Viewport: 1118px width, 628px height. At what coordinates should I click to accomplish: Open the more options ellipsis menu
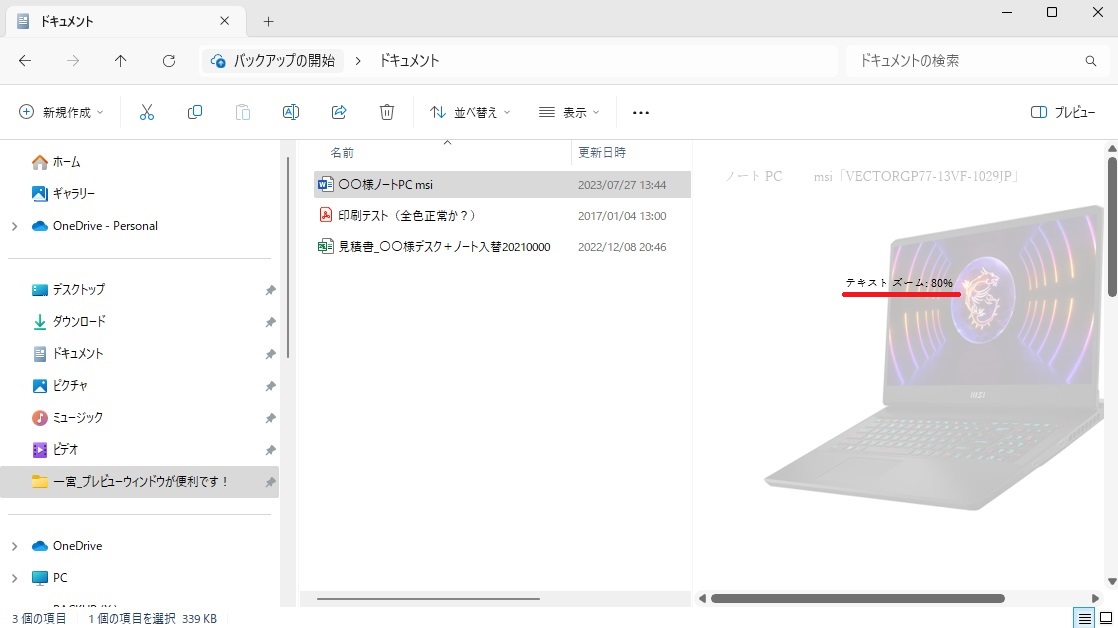[x=641, y=112]
